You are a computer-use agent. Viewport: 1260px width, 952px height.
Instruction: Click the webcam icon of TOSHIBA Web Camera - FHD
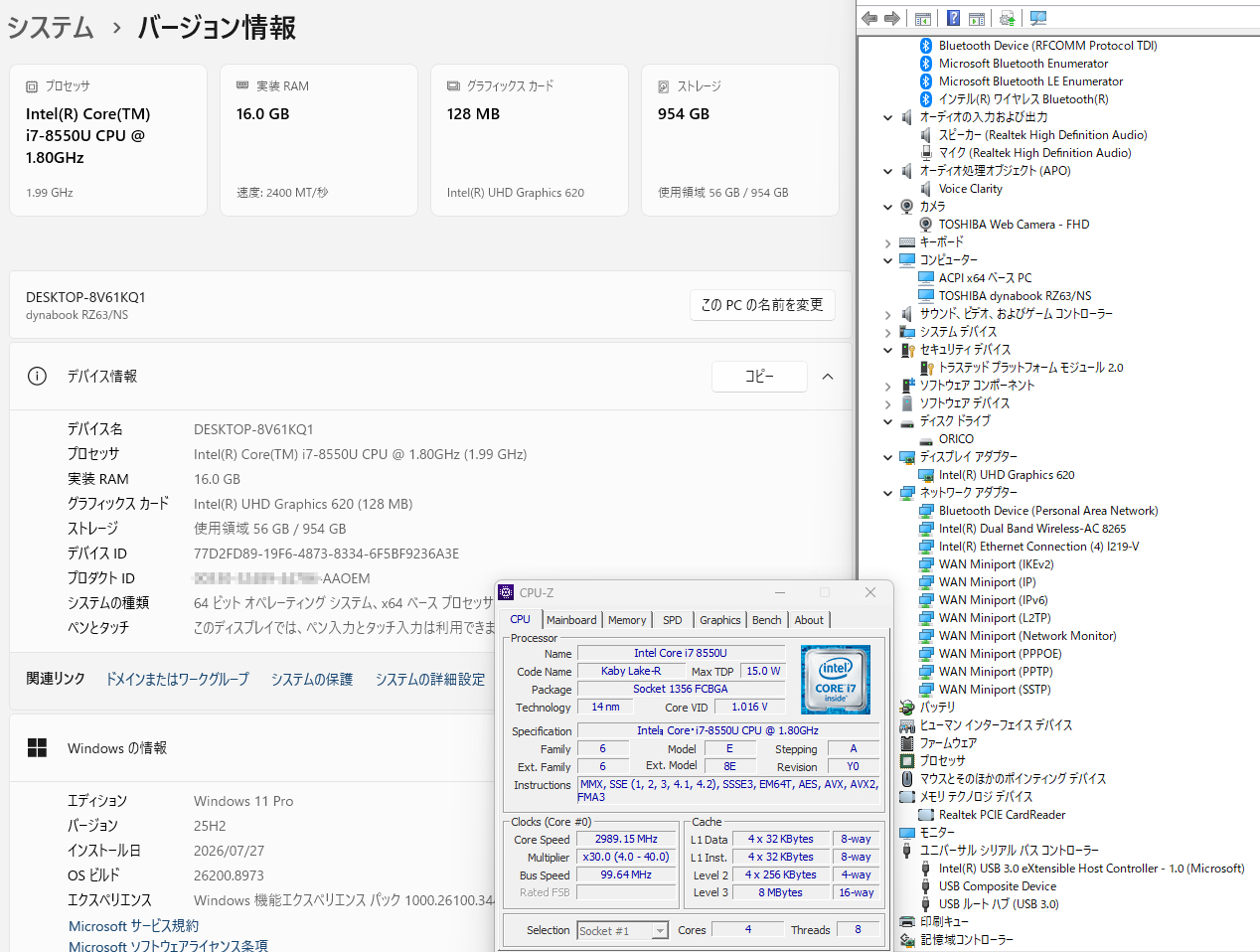click(926, 225)
